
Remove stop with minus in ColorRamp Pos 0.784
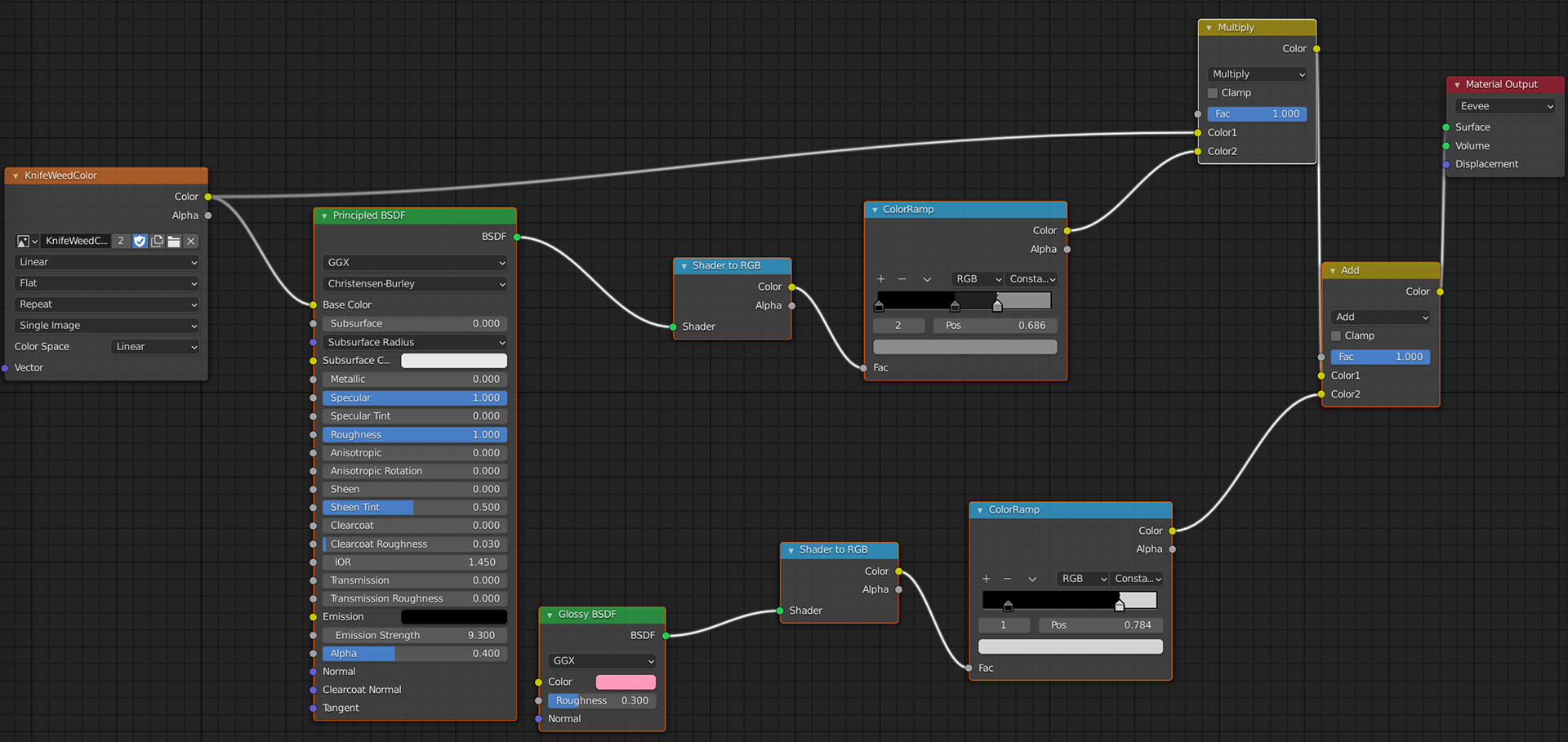[x=1007, y=579]
